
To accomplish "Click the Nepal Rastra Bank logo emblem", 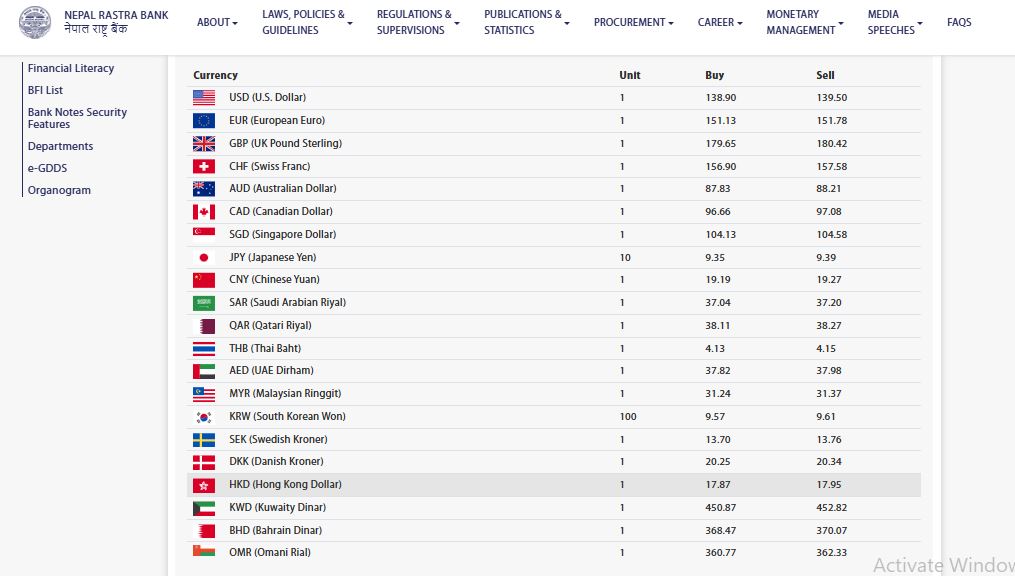I will [x=35, y=23].
